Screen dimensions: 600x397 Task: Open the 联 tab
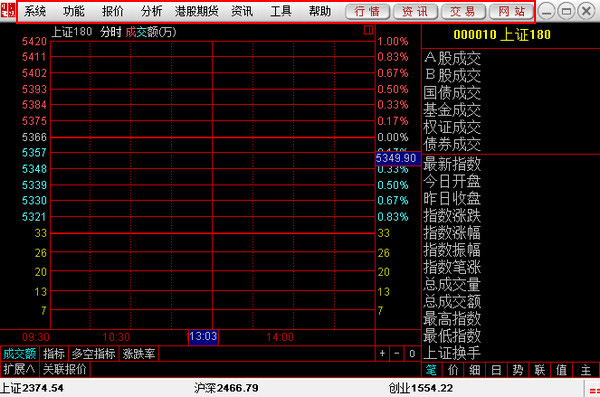tap(540, 370)
